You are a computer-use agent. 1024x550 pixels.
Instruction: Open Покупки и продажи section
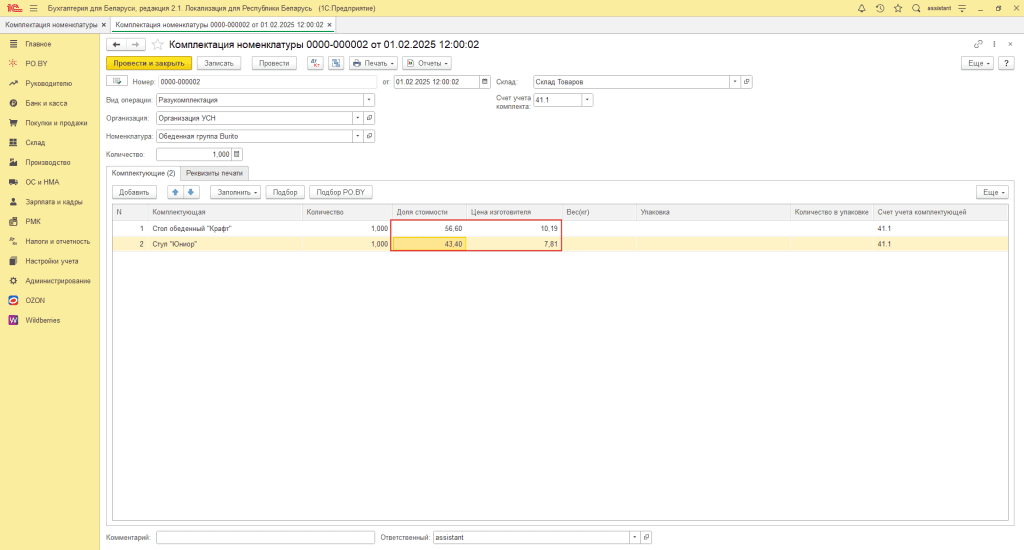coord(56,123)
